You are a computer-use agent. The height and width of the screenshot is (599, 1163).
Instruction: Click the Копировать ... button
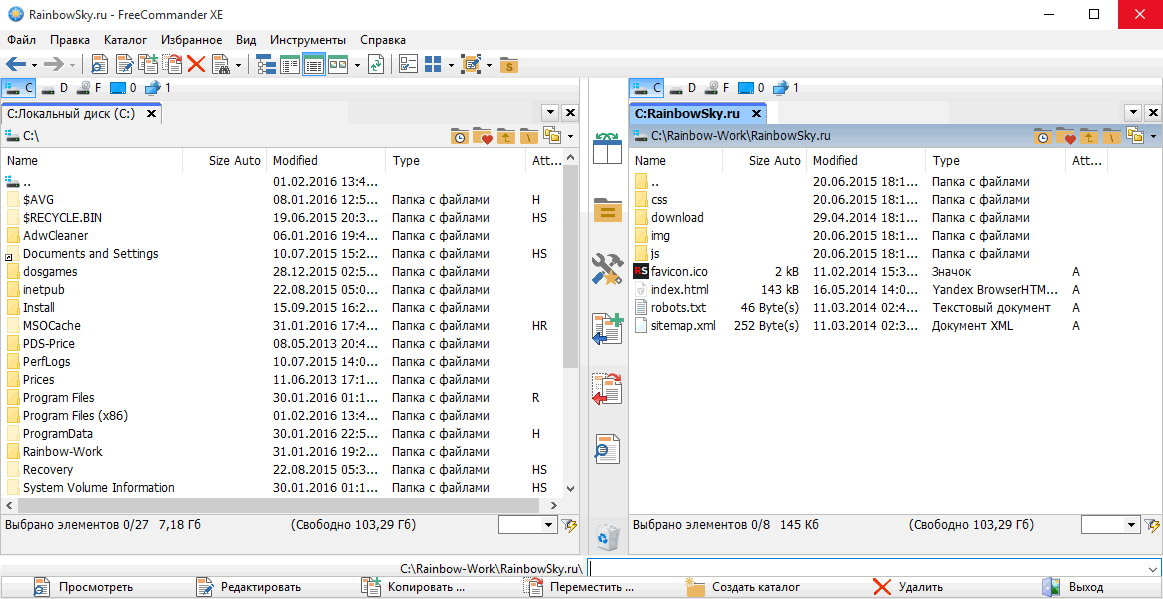pos(412,588)
